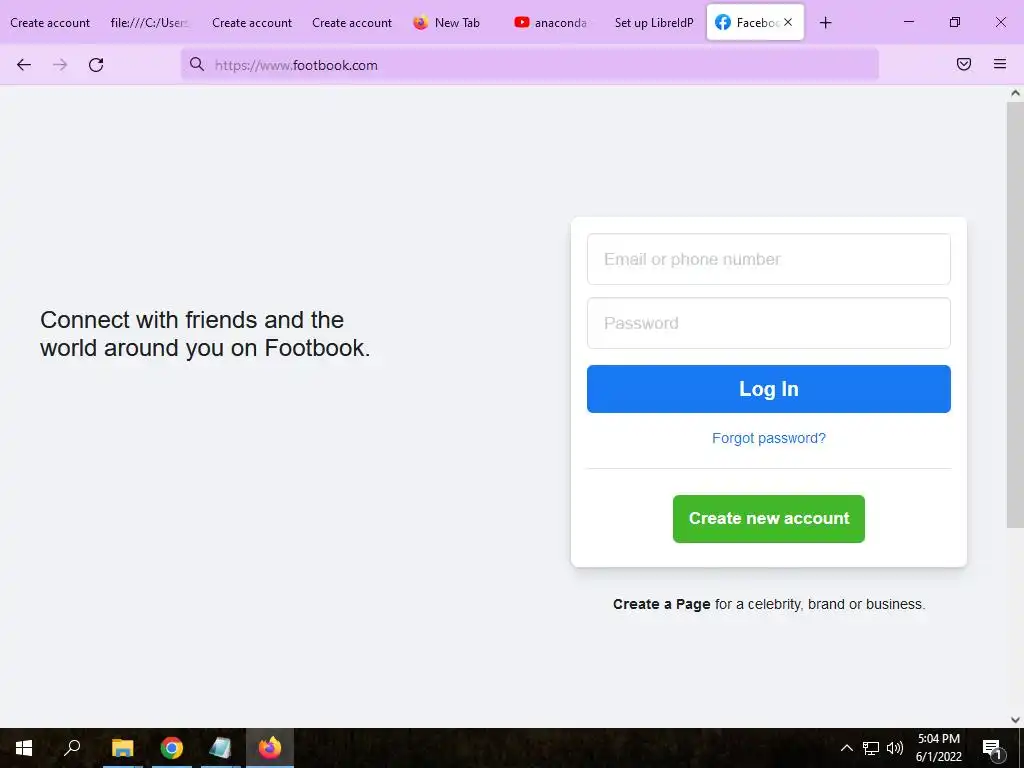
Task: Reload the page with the refresh icon
Action: point(96,65)
